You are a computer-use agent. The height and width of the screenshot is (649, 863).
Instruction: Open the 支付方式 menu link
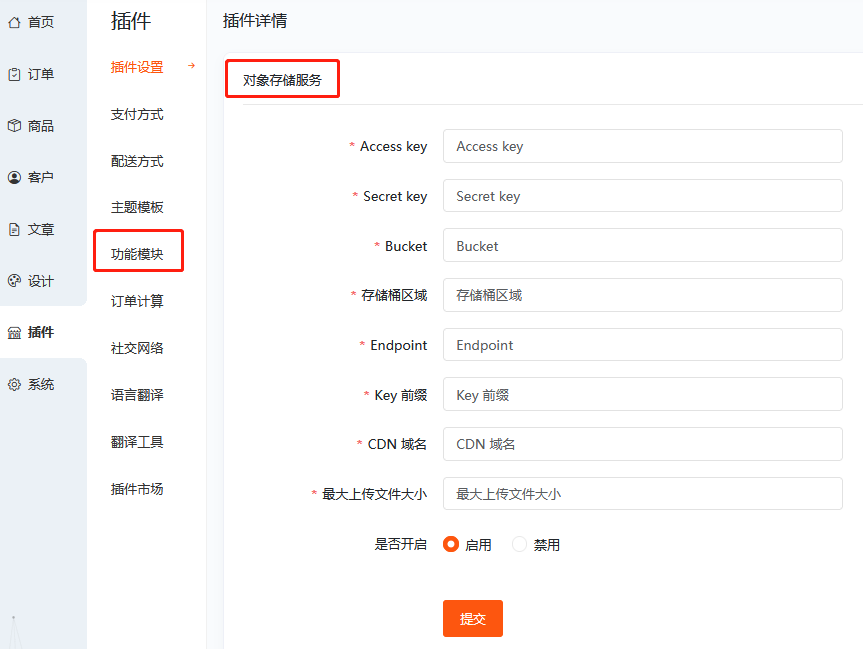tap(137, 114)
